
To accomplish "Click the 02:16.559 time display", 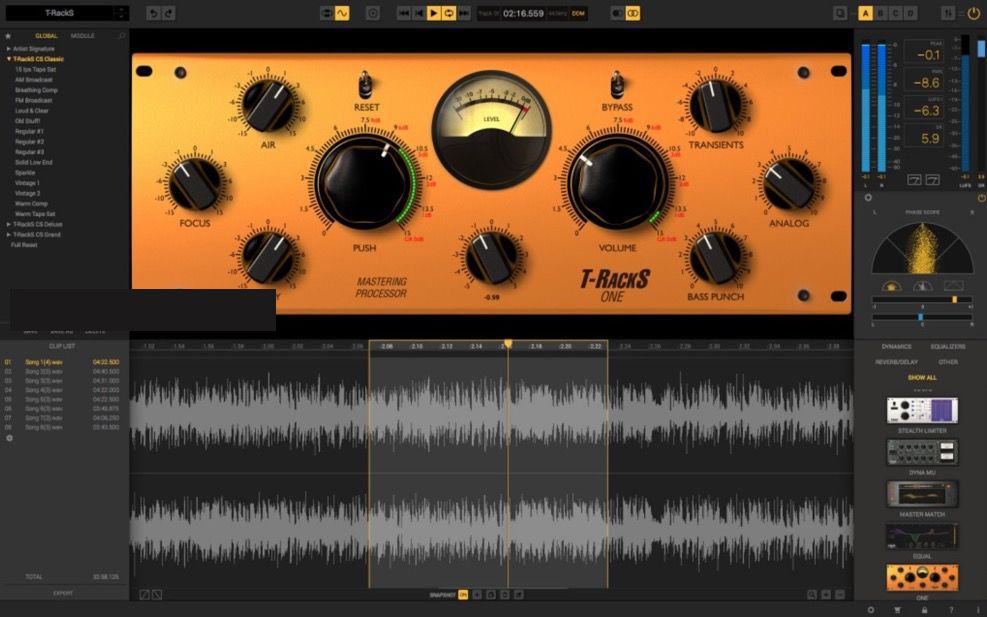I will 523,13.
